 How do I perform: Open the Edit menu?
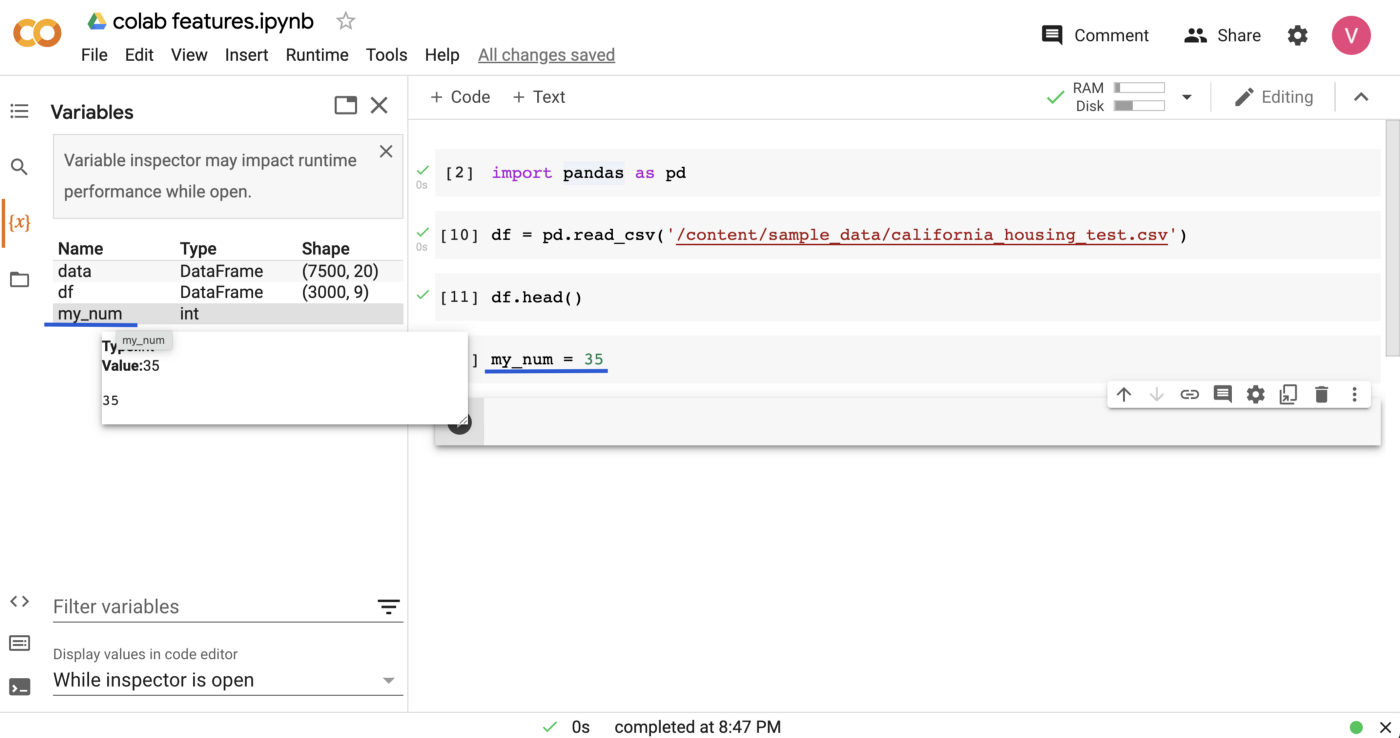click(x=139, y=55)
